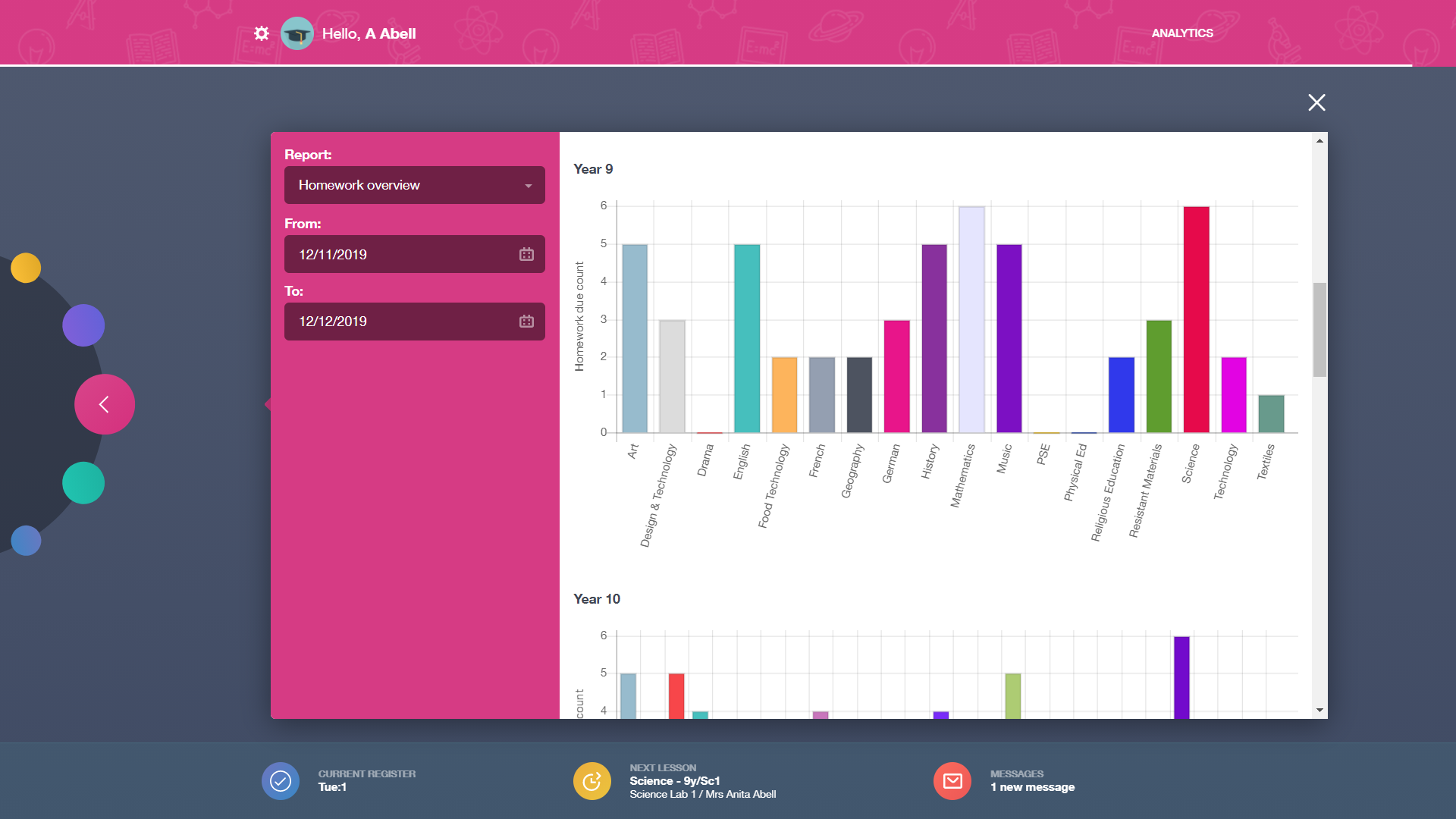Click the From date field showing 12/11/2019
Screen dimensions: 1456x819
[x=394, y=254]
